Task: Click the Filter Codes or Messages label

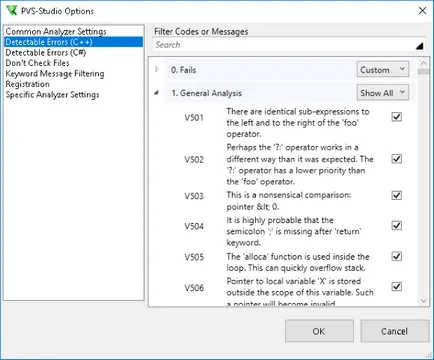Action: (201, 32)
